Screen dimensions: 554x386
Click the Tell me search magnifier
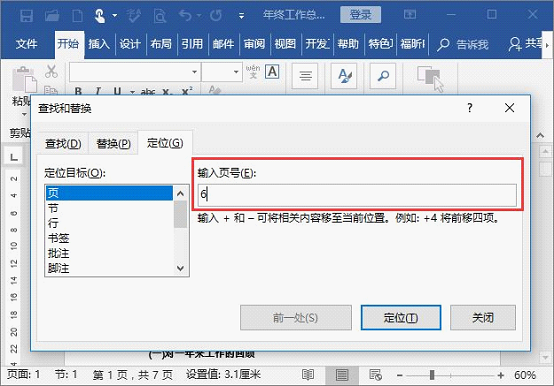(x=443, y=44)
